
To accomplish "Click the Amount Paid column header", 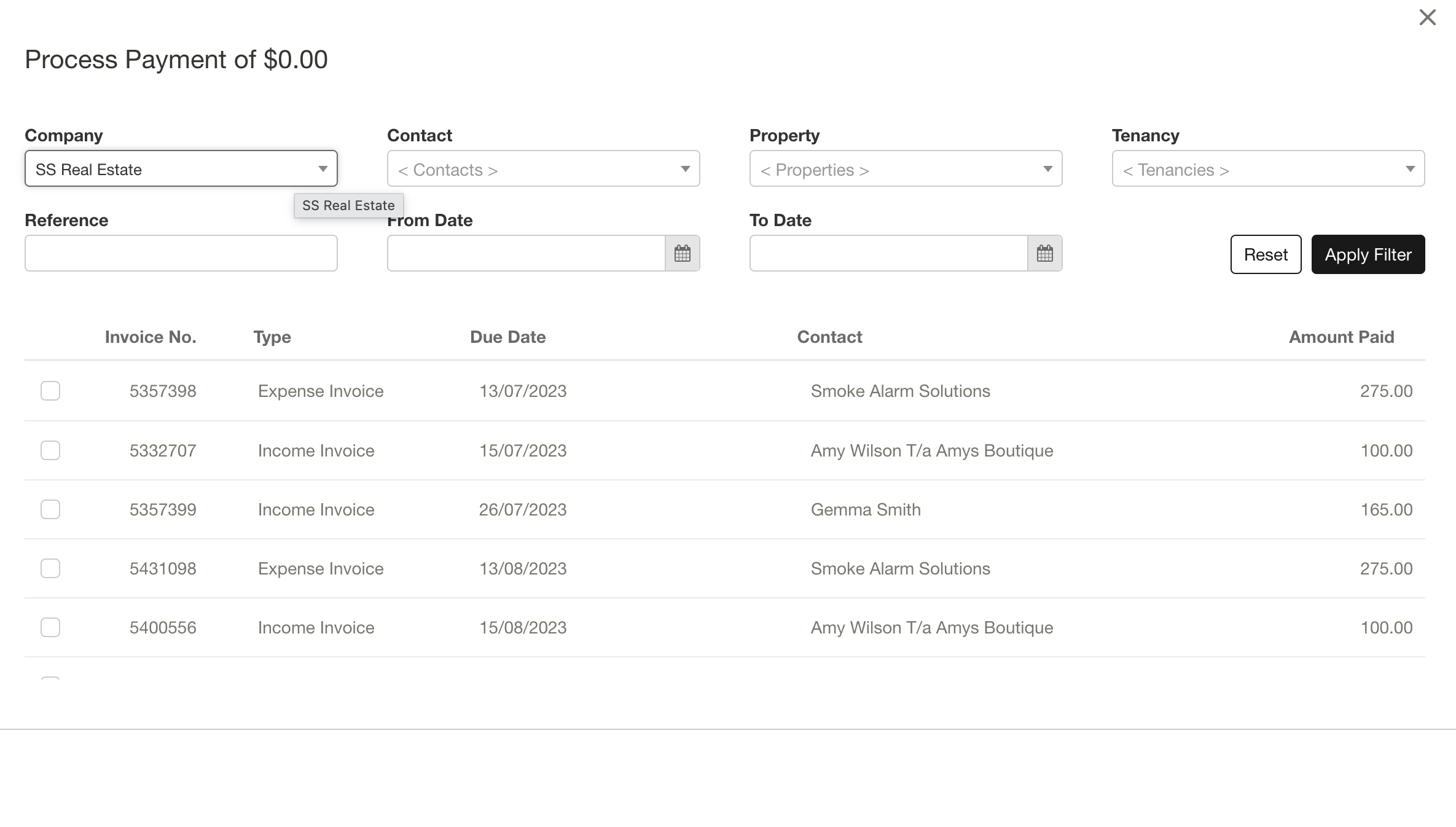I will (1341, 337).
